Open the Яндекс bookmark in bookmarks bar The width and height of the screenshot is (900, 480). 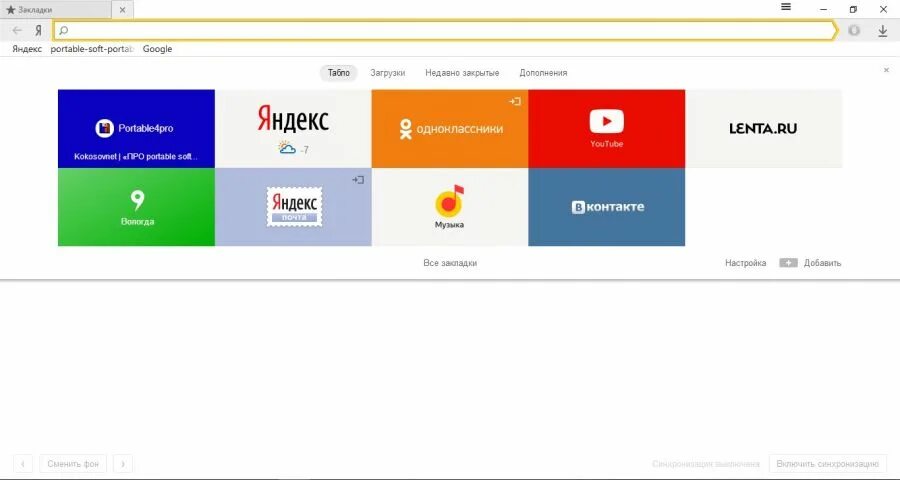(x=27, y=49)
